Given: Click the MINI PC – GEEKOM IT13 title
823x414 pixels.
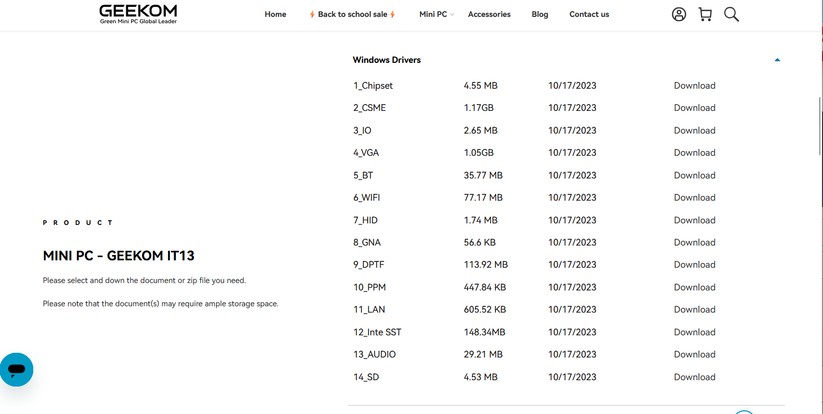Looking at the screenshot, I should (x=119, y=256).
